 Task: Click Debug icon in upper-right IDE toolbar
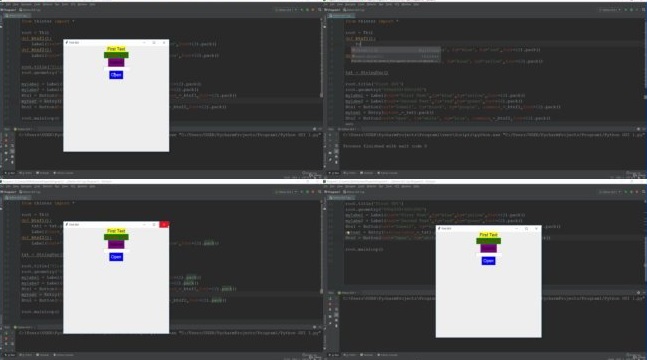coord(631,9)
